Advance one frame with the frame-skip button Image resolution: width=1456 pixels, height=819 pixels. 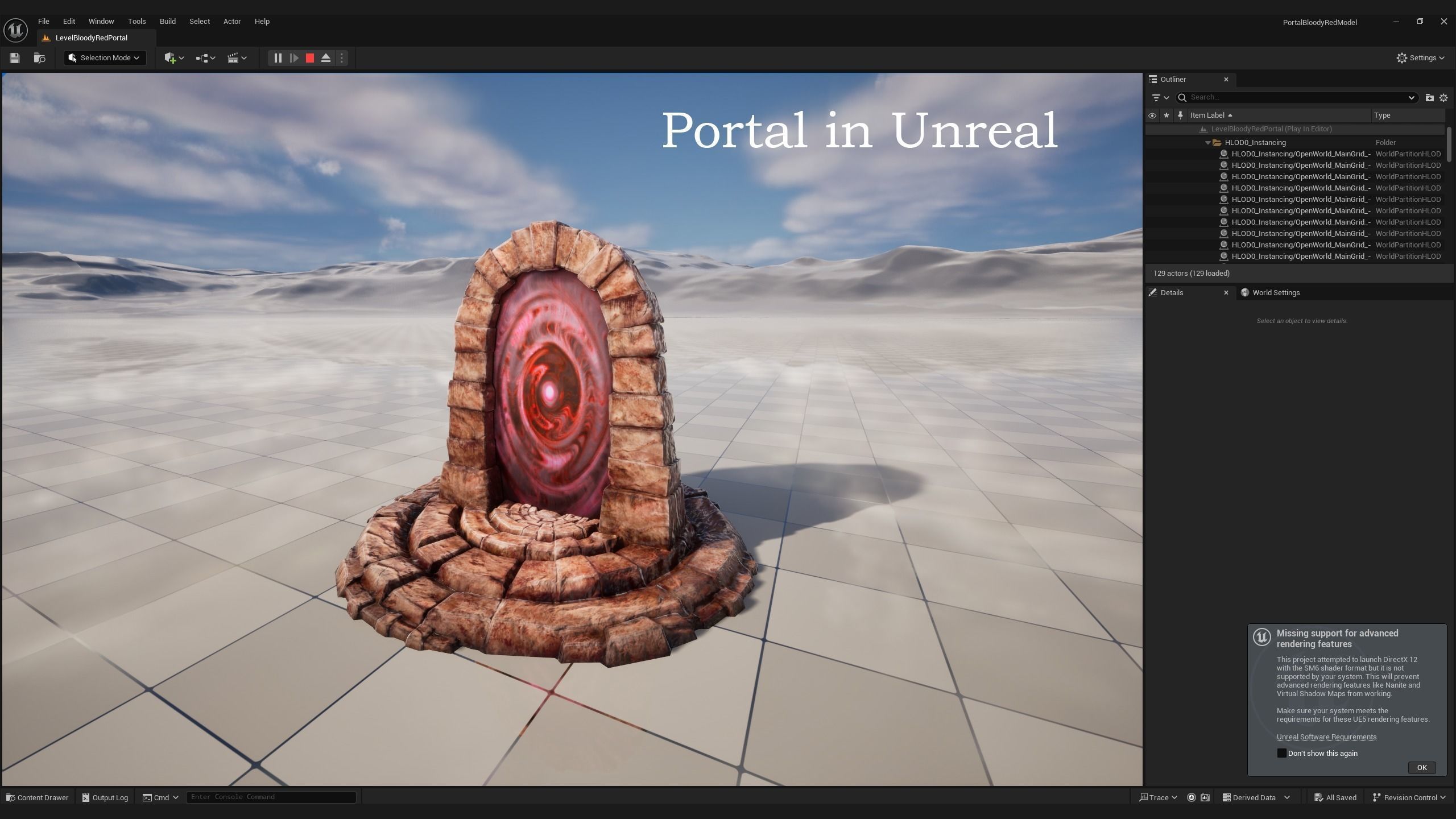pyautogui.click(x=294, y=58)
